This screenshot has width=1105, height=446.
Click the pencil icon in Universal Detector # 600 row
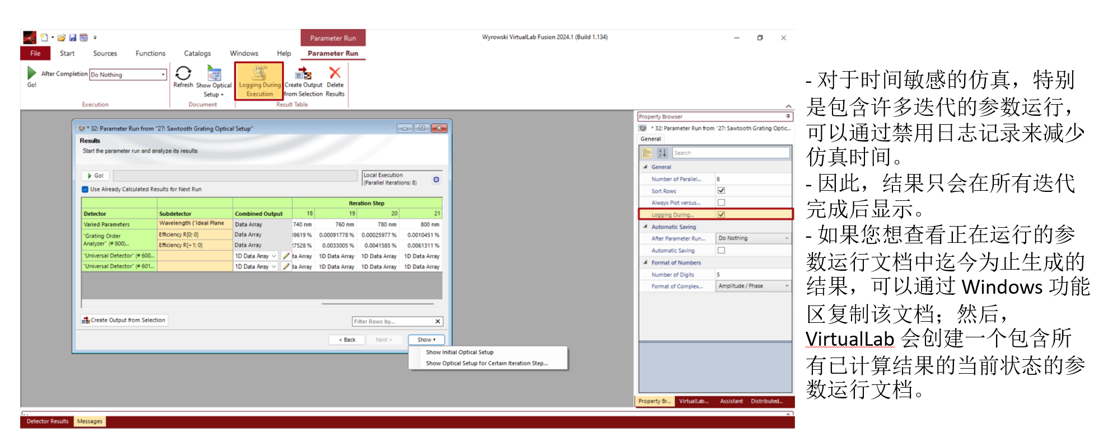[x=286, y=256]
